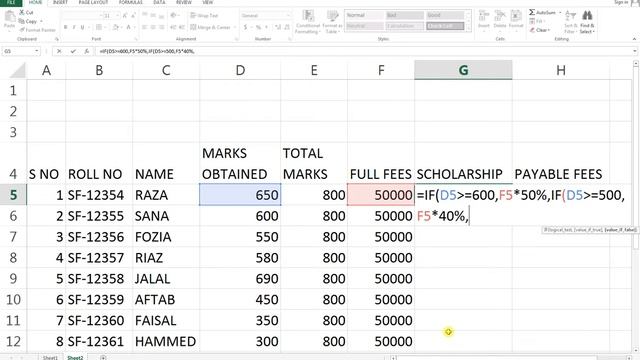Toggle Wrap Text
Screen dimensions: 640x360
(204, 16)
